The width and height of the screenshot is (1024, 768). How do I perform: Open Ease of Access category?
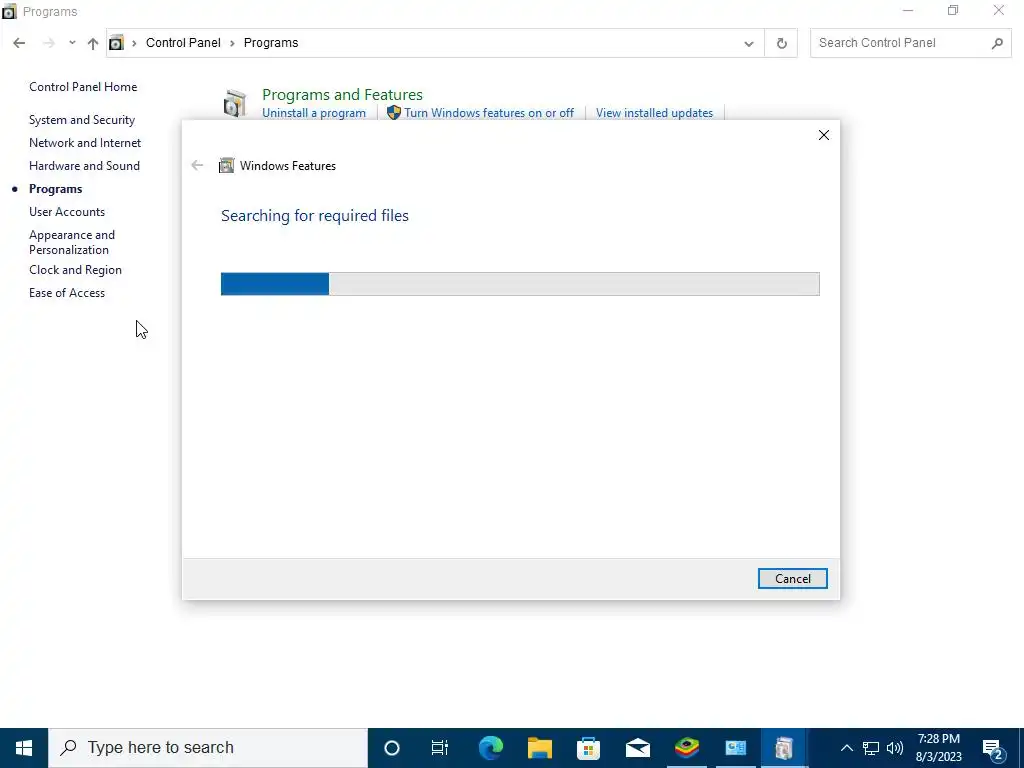pos(67,293)
